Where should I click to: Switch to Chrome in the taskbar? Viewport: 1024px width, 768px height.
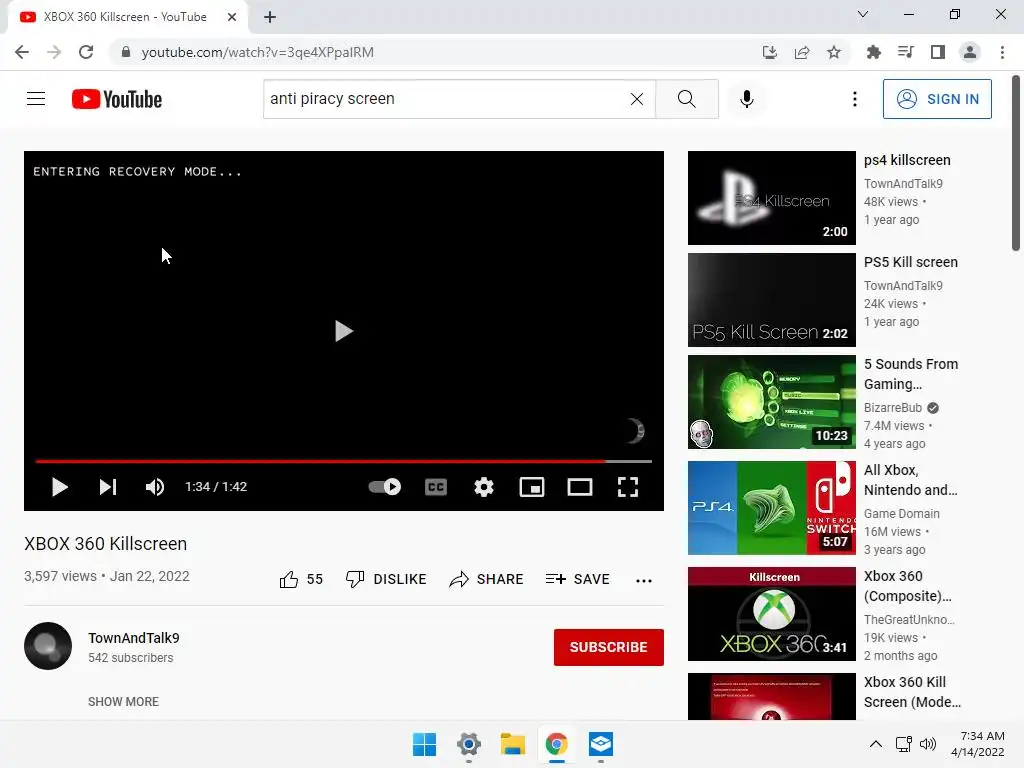coord(556,744)
